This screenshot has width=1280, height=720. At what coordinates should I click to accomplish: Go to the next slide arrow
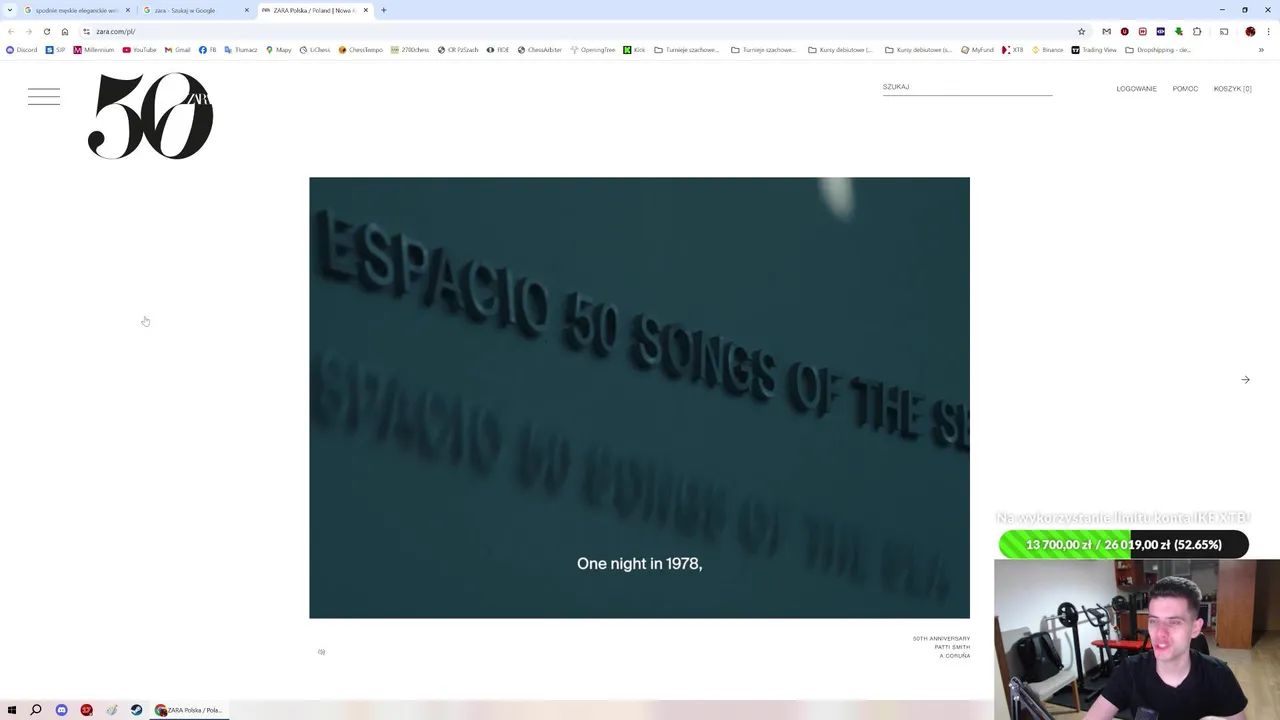click(1245, 380)
